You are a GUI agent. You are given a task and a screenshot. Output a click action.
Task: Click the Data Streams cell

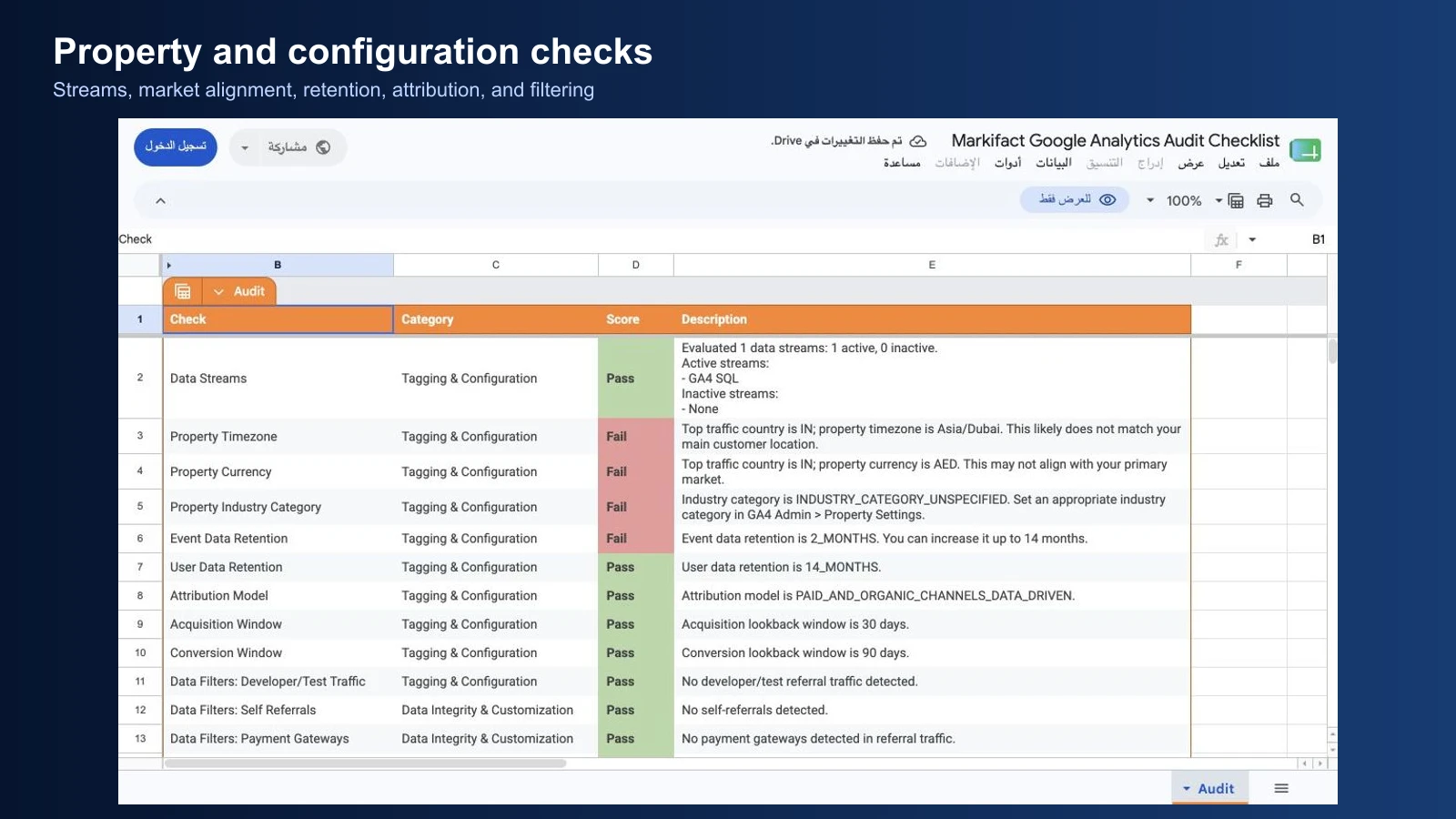coord(278,379)
